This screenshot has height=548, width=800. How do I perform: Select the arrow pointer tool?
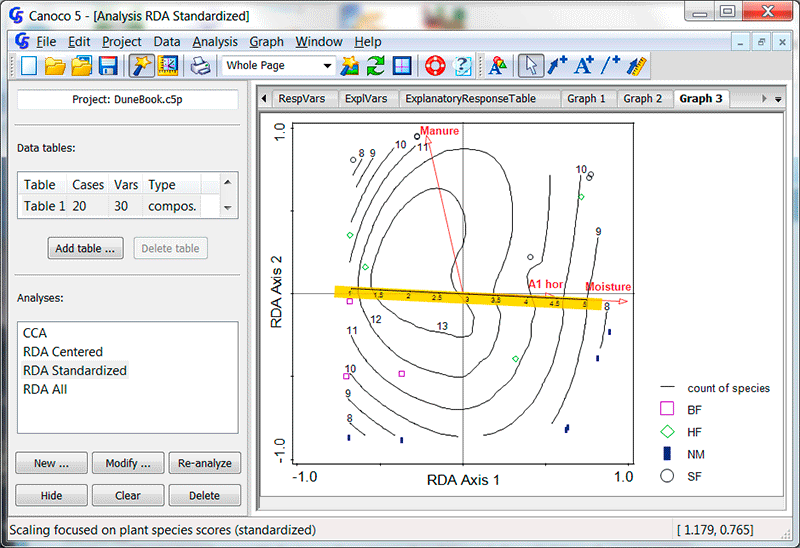click(x=531, y=66)
